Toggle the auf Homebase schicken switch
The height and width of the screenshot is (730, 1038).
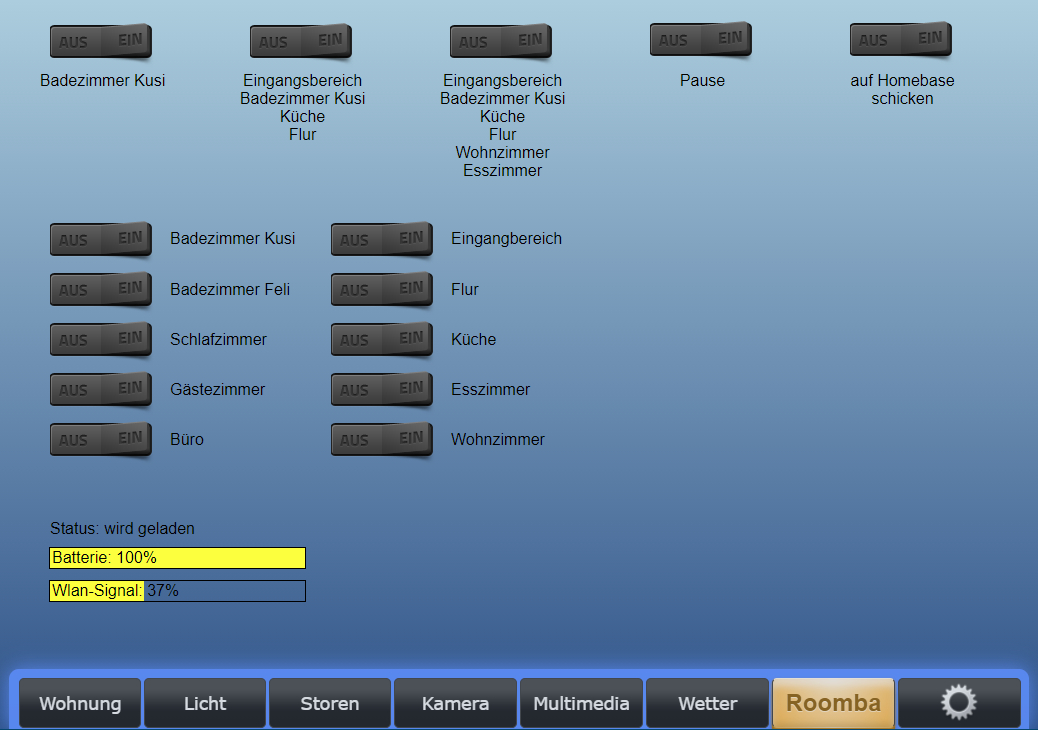pyautogui.click(x=901, y=40)
